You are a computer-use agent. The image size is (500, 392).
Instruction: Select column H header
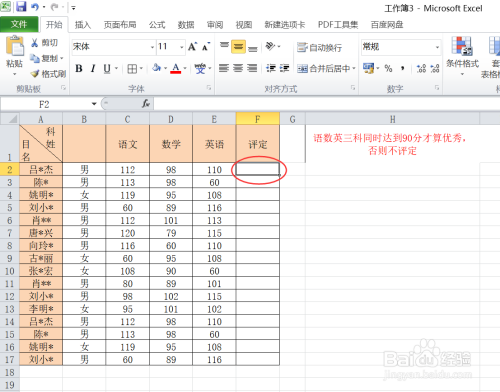click(392, 119)
